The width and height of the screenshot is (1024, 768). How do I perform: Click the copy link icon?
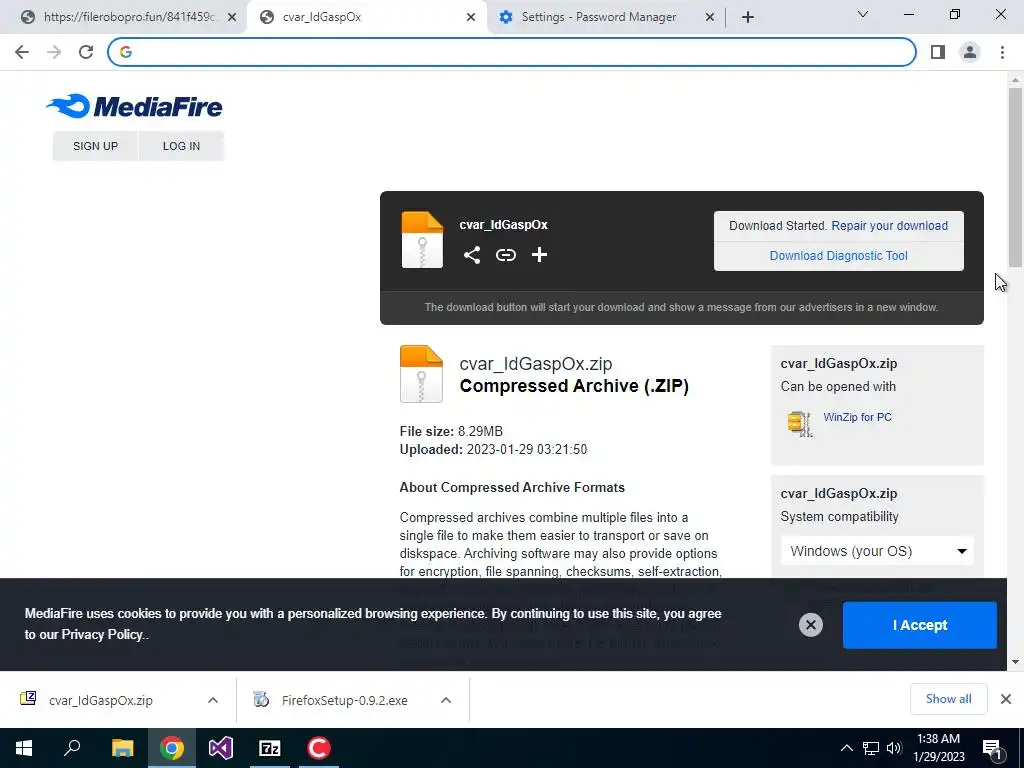505,255
